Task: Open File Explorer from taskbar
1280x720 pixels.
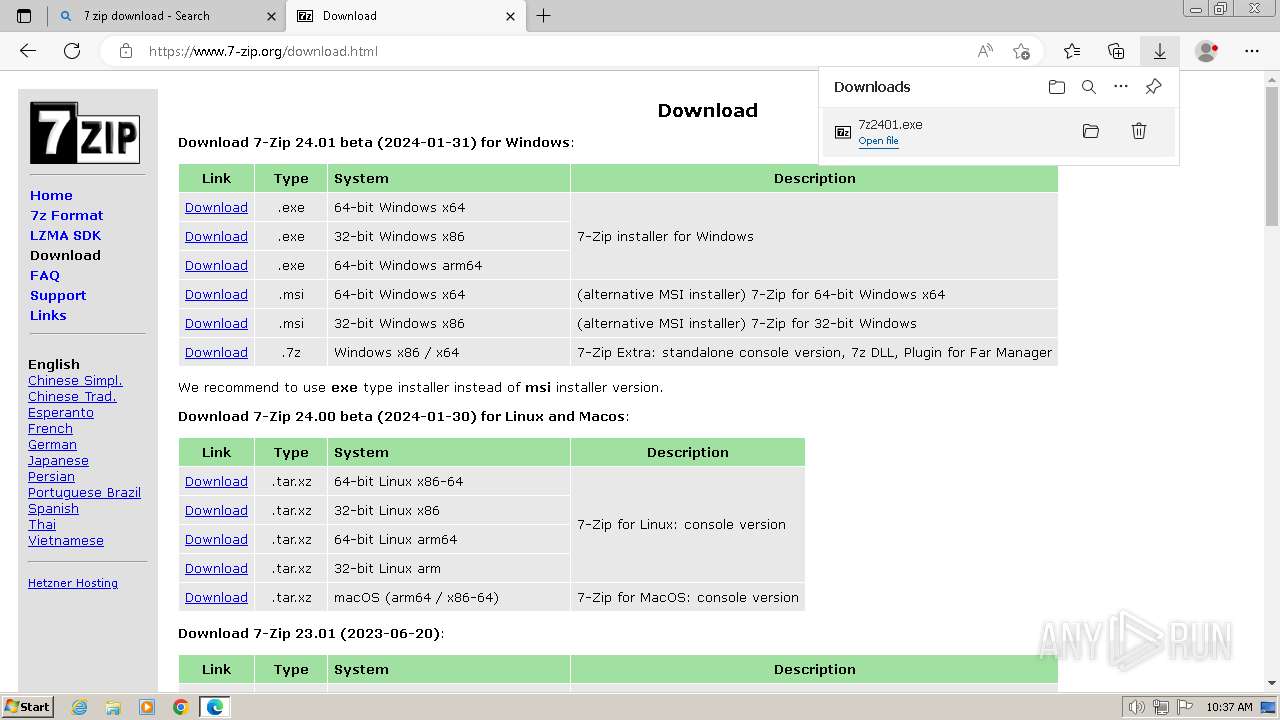Action: coord(113,707)
